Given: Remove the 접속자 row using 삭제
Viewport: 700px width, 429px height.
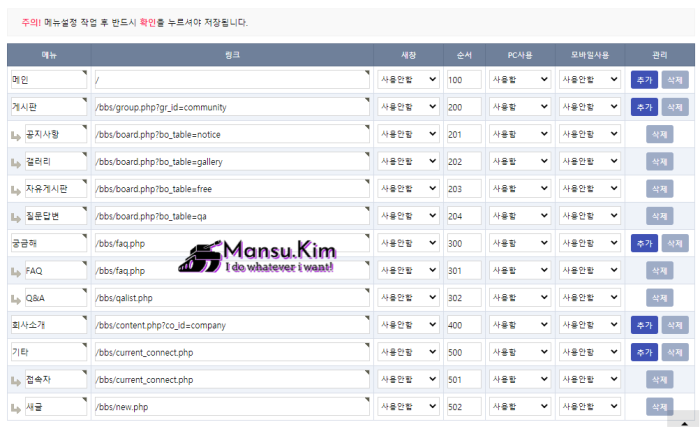Looking at the screenshot, I should click(x=659, y=379).
